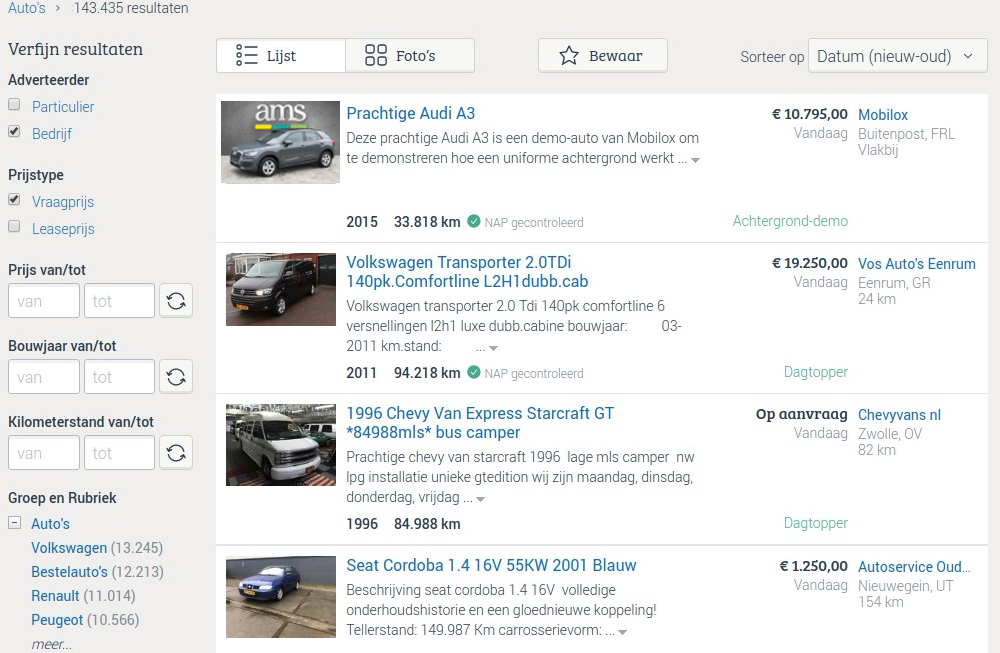Click the Achtergrond-demo label

click(x=790, y=221)
